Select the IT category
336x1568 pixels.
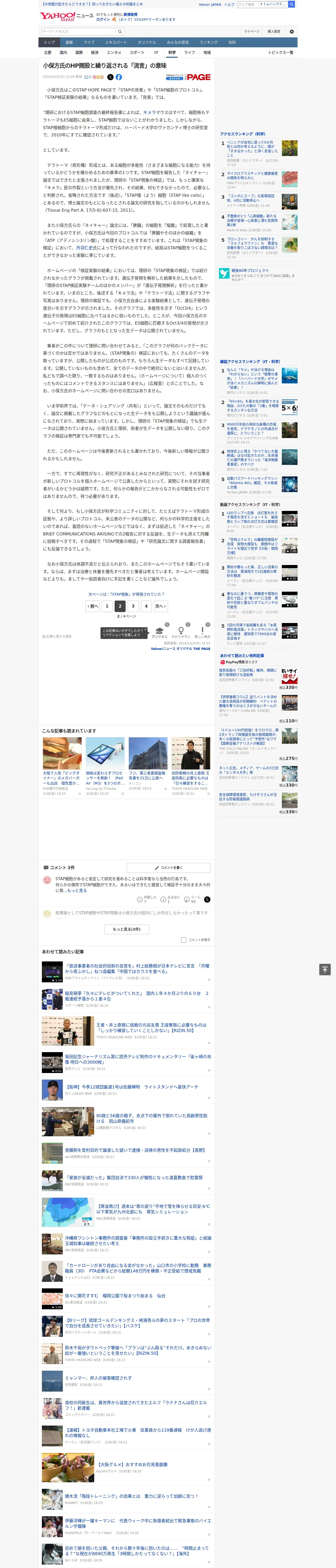[x=156, y=52]
